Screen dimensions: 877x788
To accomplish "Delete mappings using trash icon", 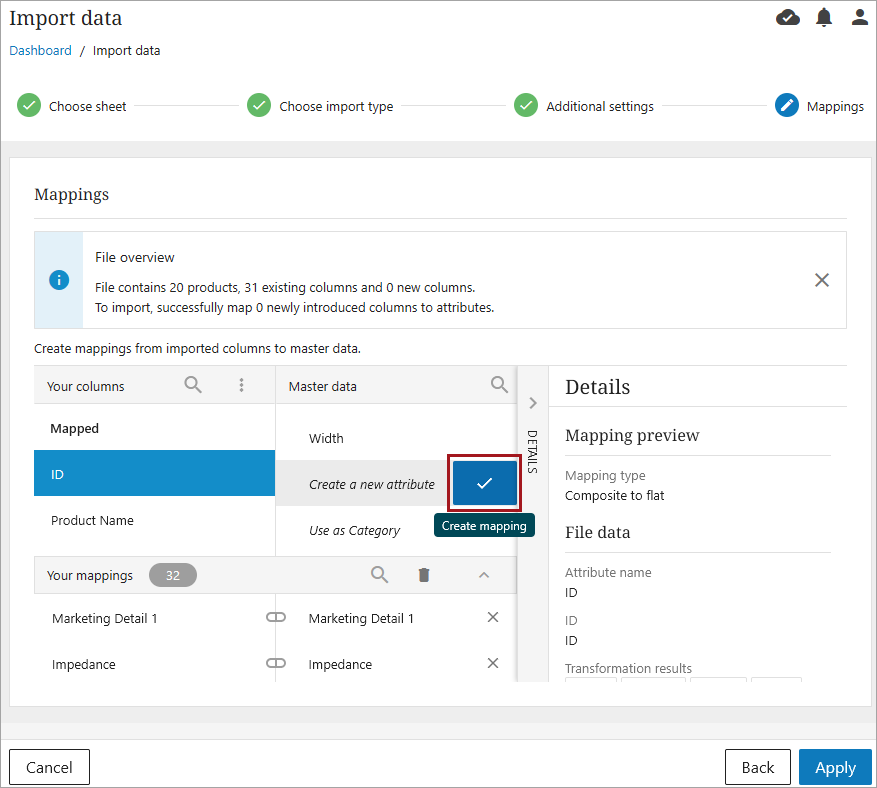I will pyautogui.click(x=424, y=575).
